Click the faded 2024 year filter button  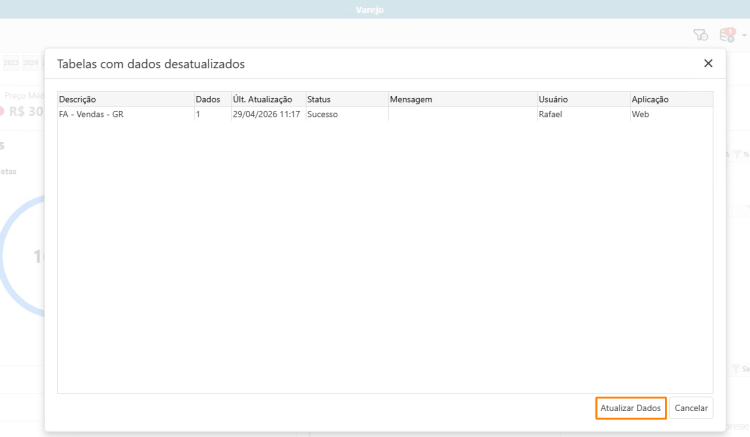click(31, 63)
